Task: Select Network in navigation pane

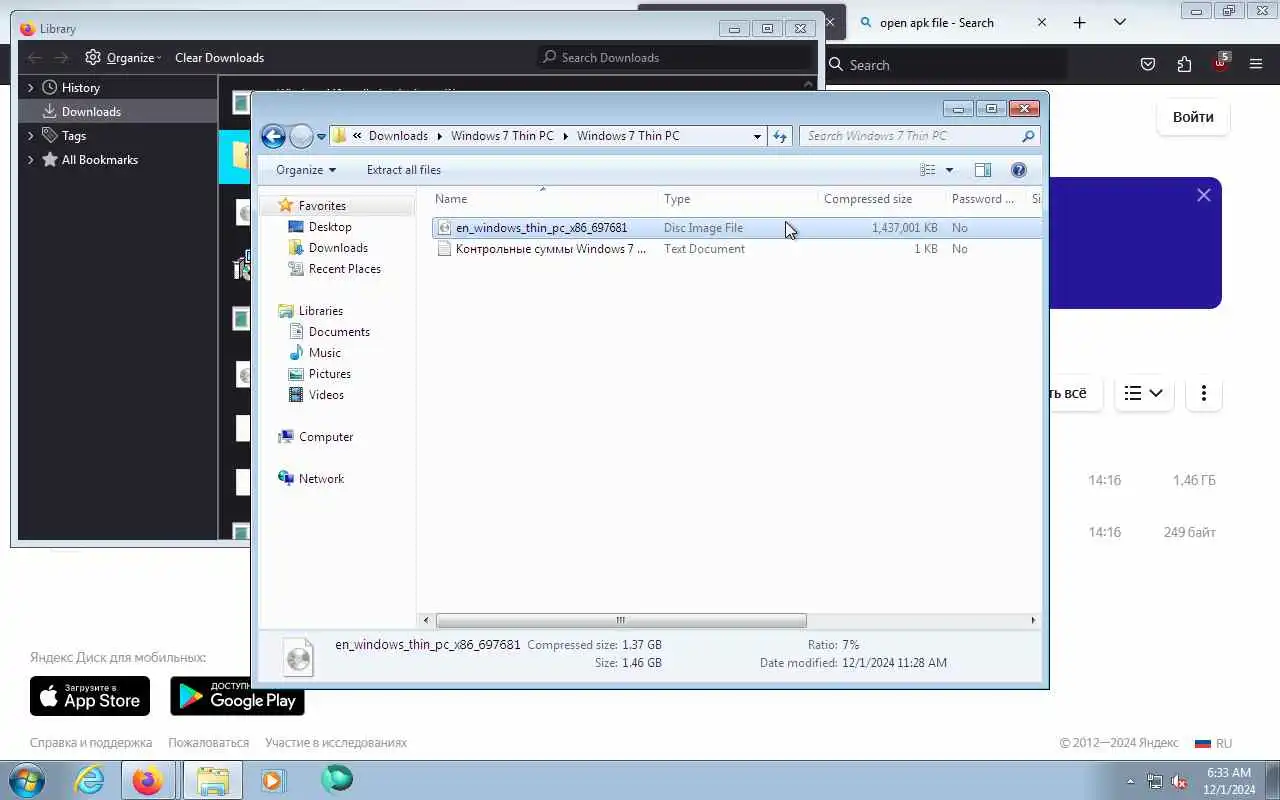Action: coord(320,479)
